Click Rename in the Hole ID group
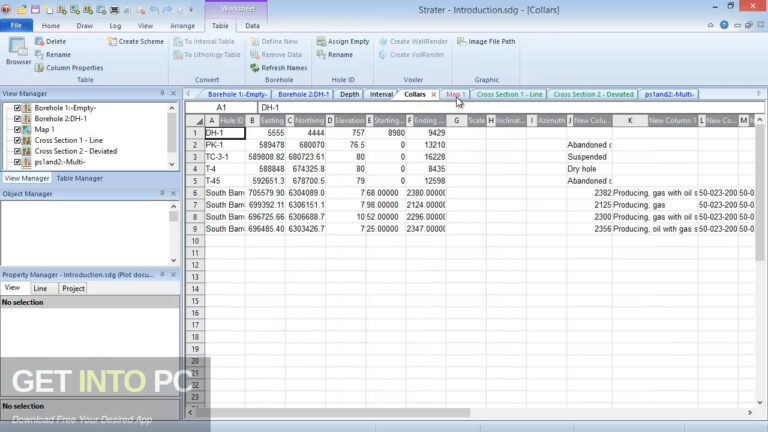The width and height of the screenshot is (768, 432). [x=335, y=55]
